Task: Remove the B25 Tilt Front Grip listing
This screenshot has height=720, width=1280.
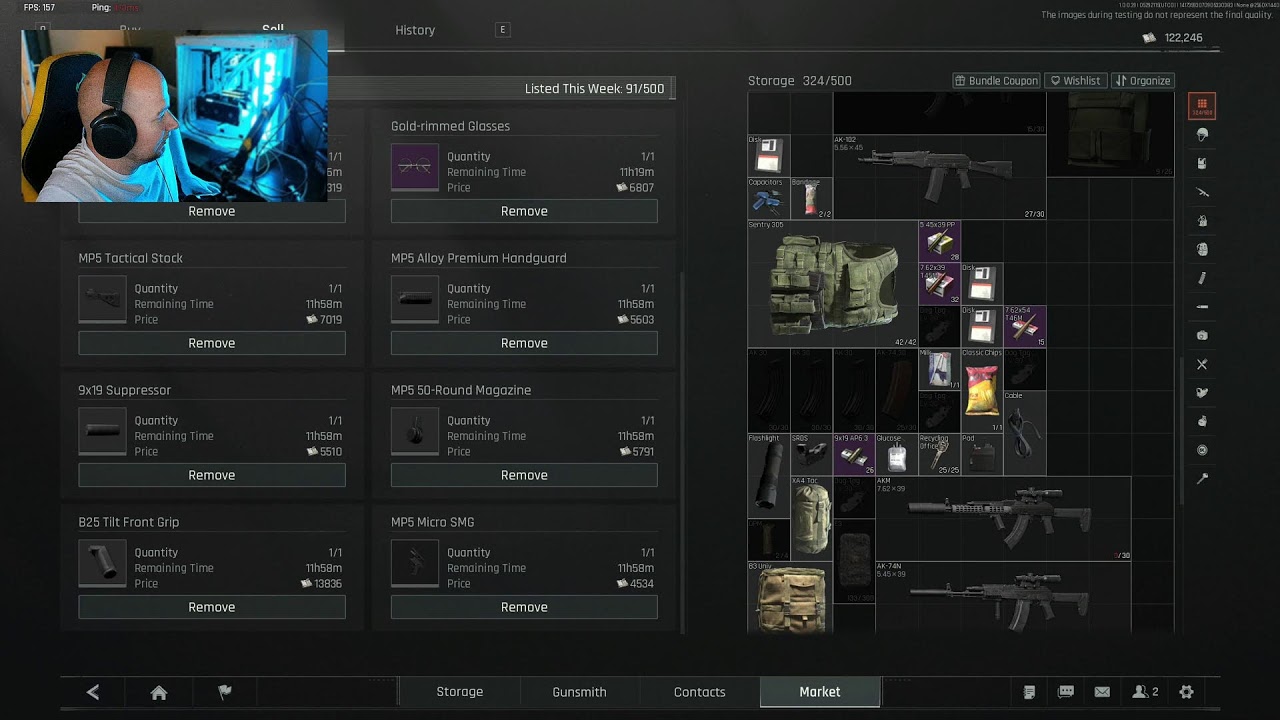Action: [x=212, y=607]
